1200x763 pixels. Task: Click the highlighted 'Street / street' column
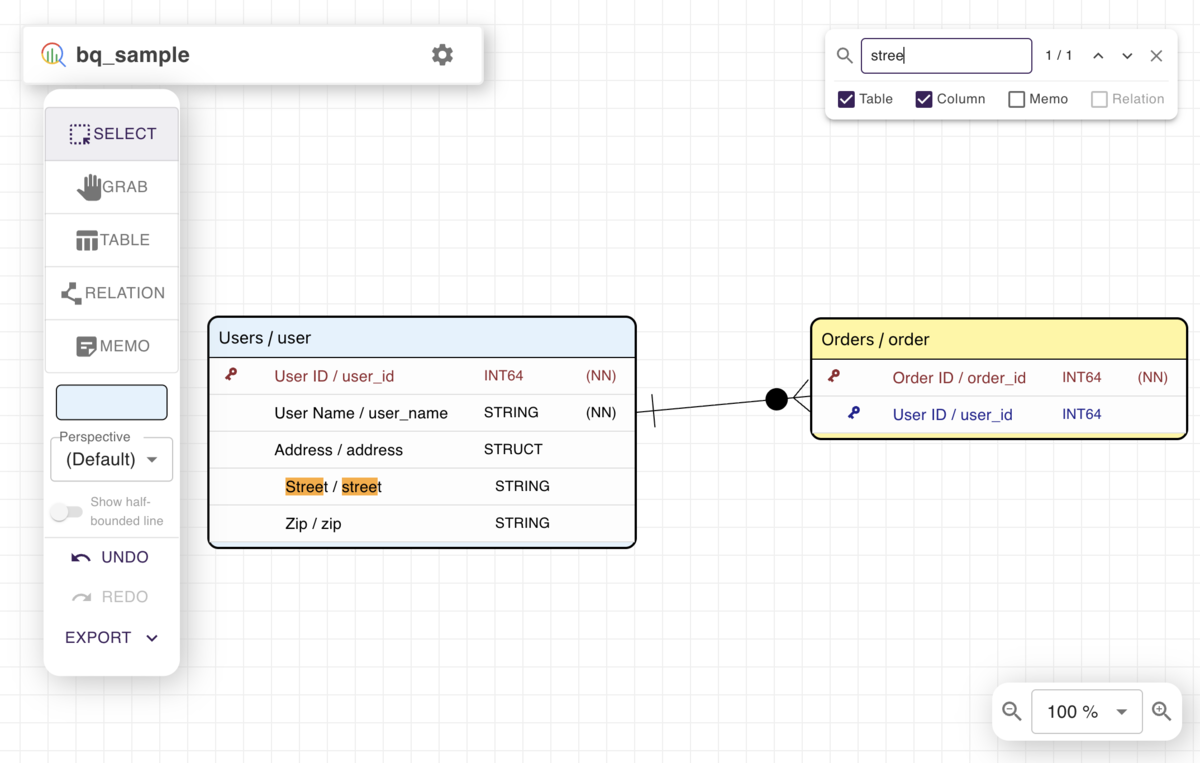point(333,487)
